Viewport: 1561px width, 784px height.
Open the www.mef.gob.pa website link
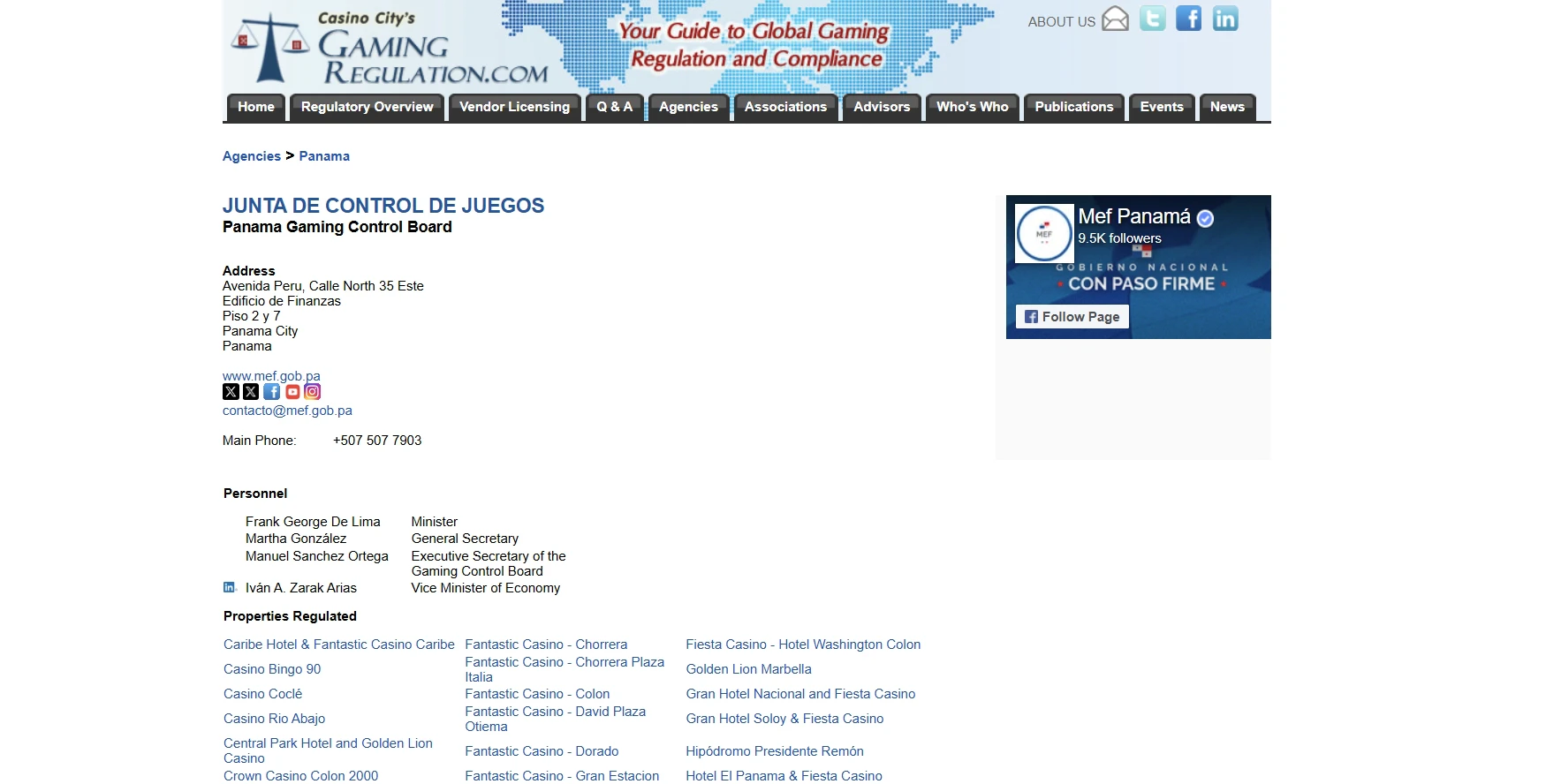pos(271,376)
